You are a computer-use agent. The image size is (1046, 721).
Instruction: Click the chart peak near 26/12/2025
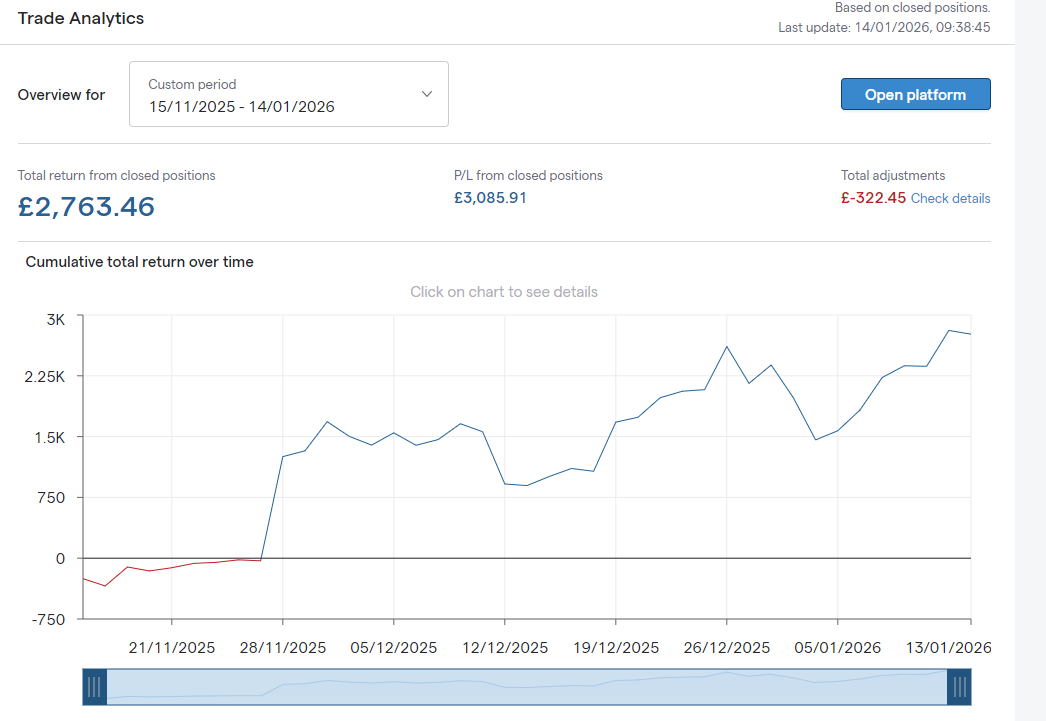tap(726, 347)
